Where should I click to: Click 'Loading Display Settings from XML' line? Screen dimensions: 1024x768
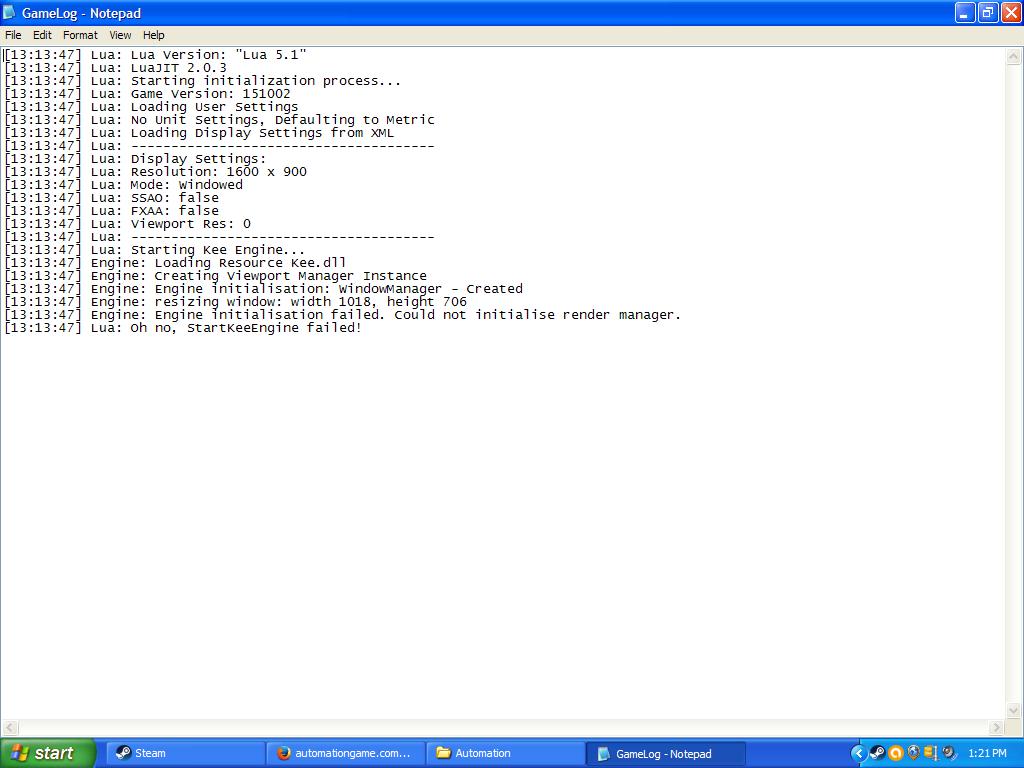pyautogui.click(x=199, y=133)
